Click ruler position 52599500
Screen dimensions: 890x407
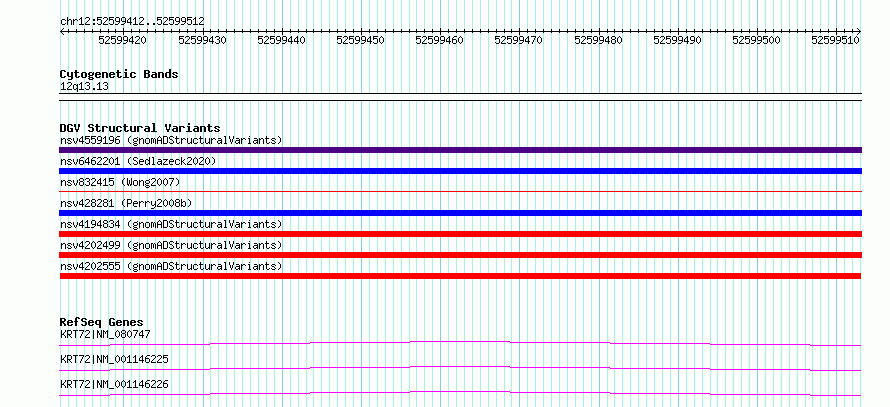click(756, 40)
